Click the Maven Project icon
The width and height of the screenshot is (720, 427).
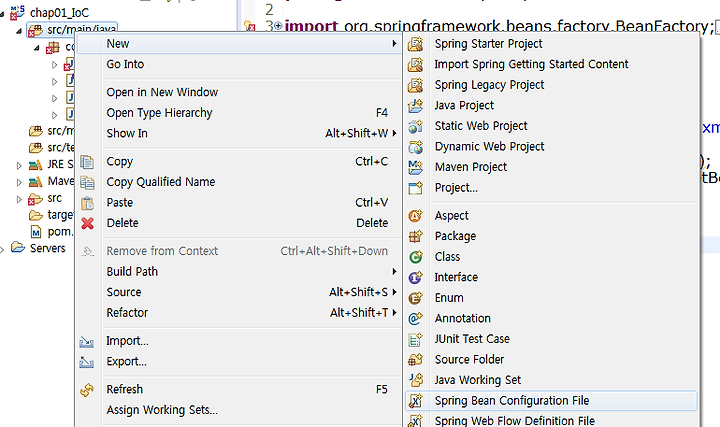416,167
